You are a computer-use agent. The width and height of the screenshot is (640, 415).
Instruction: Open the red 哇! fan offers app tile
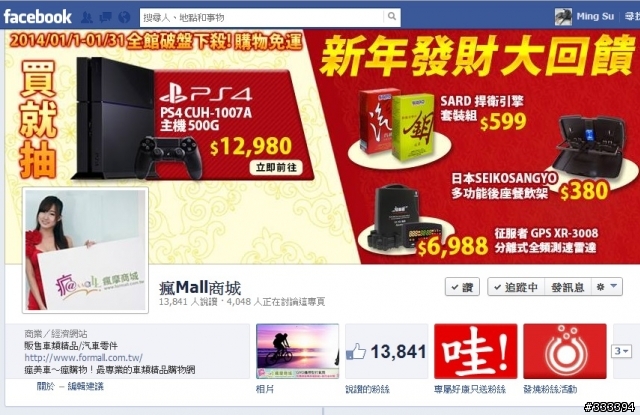pos(476,351)
